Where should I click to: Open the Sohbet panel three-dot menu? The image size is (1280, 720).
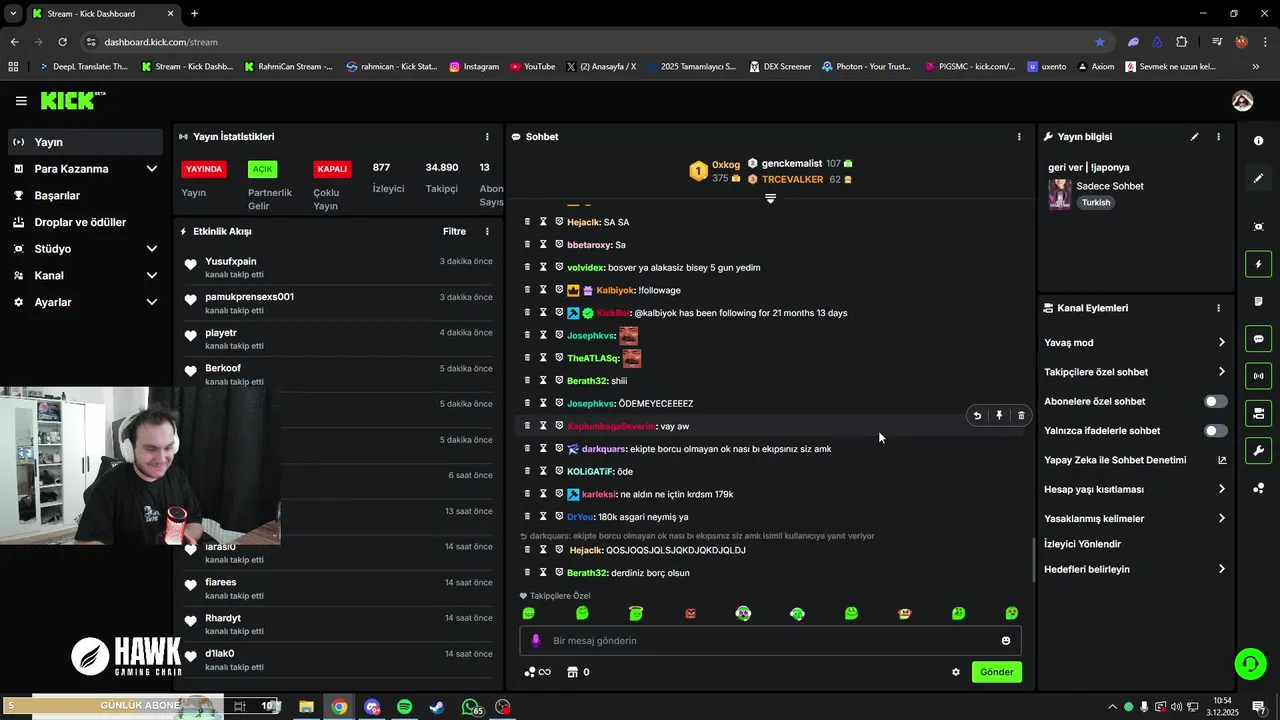[x=1019, y=136]
